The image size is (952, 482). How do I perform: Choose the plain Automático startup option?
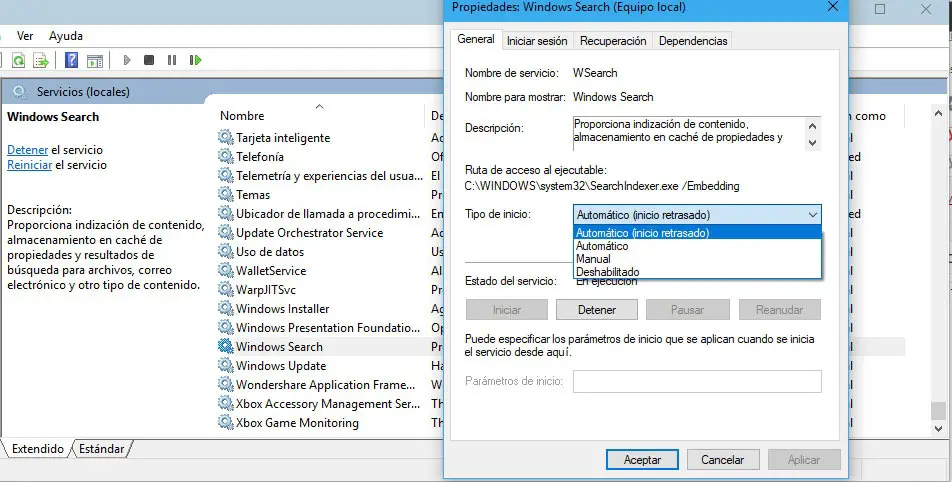[697, 246]
